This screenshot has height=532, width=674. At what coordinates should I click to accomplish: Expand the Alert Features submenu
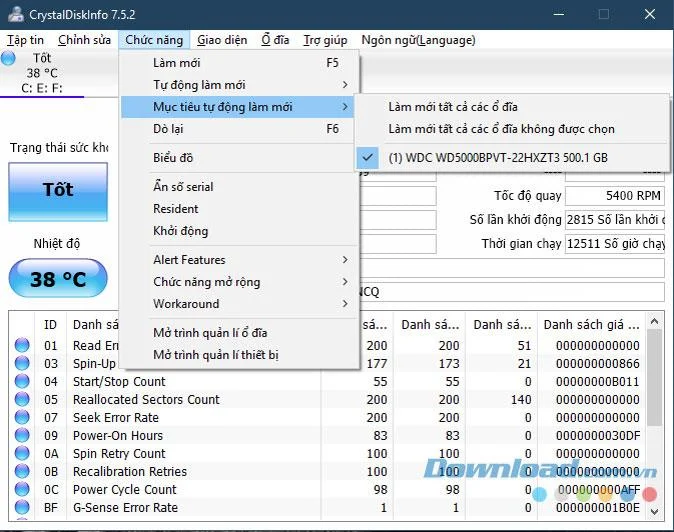tap(239, 260)
